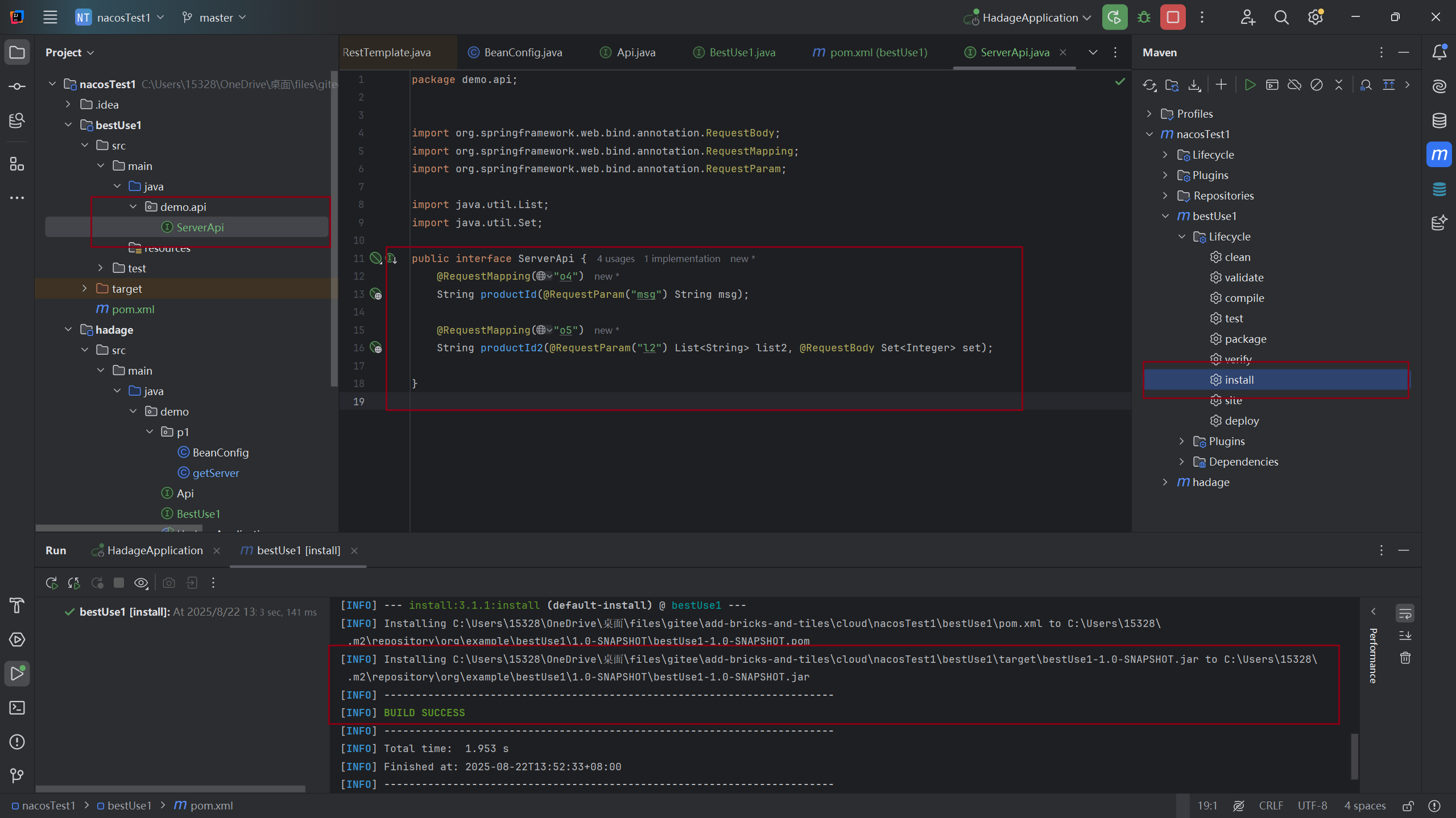Select the package lifecycle goal

(x=1245, y=339)
